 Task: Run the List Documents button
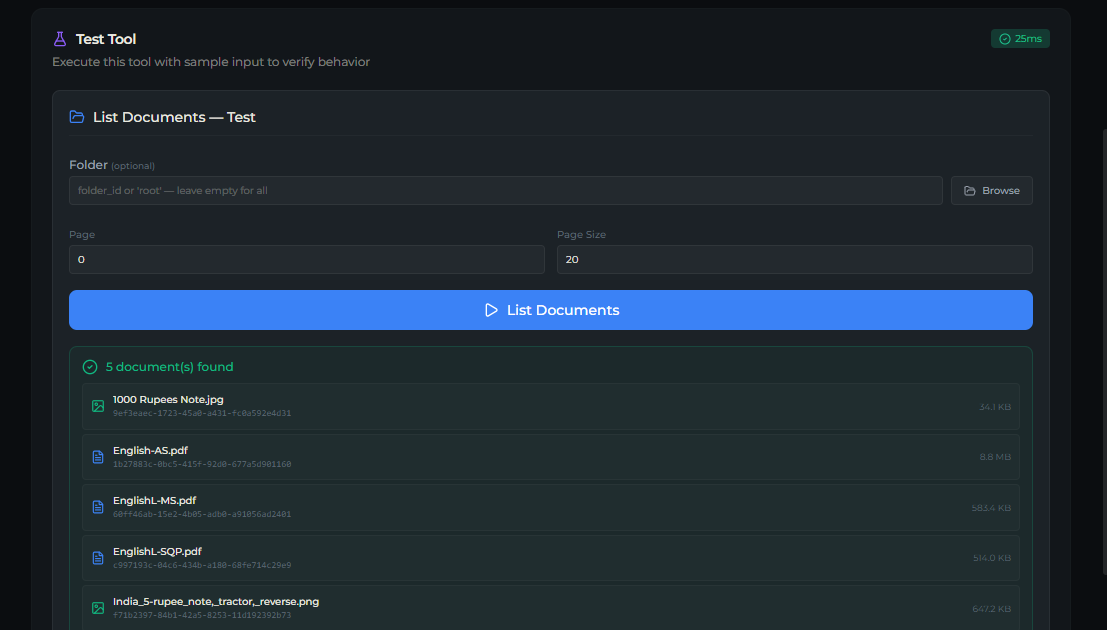[551, 310]
